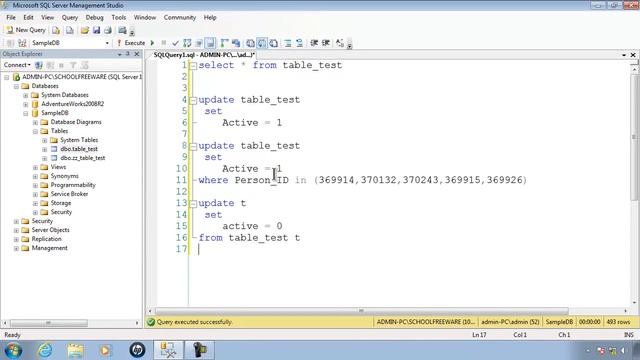640x360 pixels.
Task: Collapse the ADMIN-PC\SCHOOLFREEWARE server node
Action: [7, 77]
